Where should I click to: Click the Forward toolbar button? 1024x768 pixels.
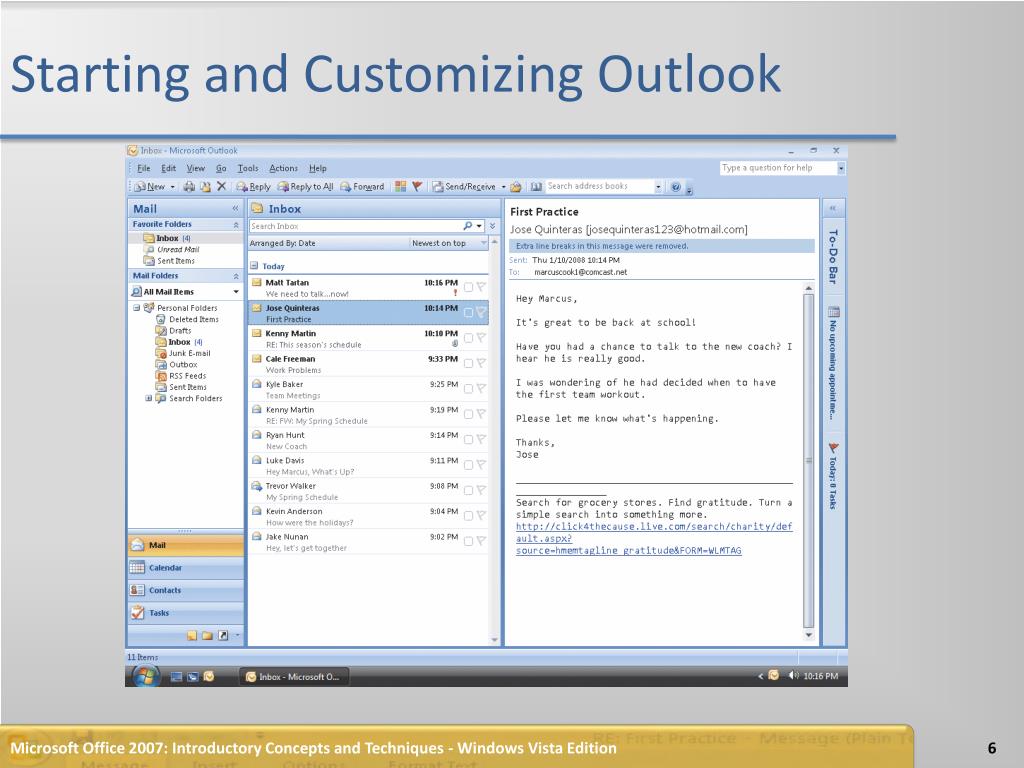click(362, 187)
